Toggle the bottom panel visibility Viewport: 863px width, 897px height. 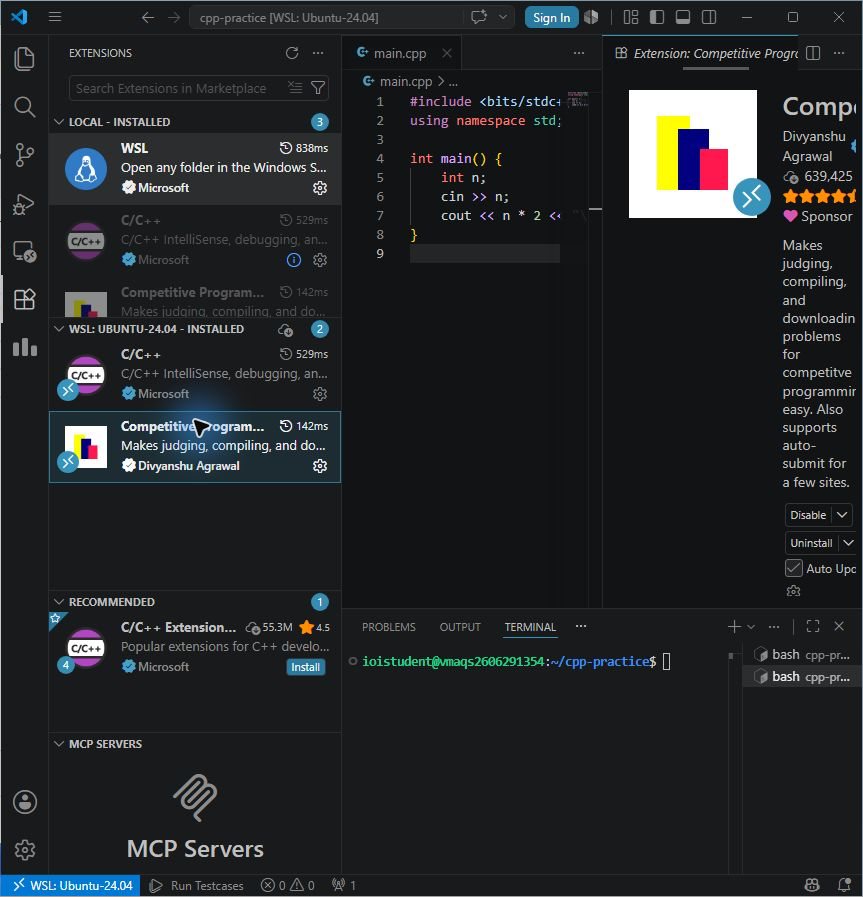click(x=683, y=17)
